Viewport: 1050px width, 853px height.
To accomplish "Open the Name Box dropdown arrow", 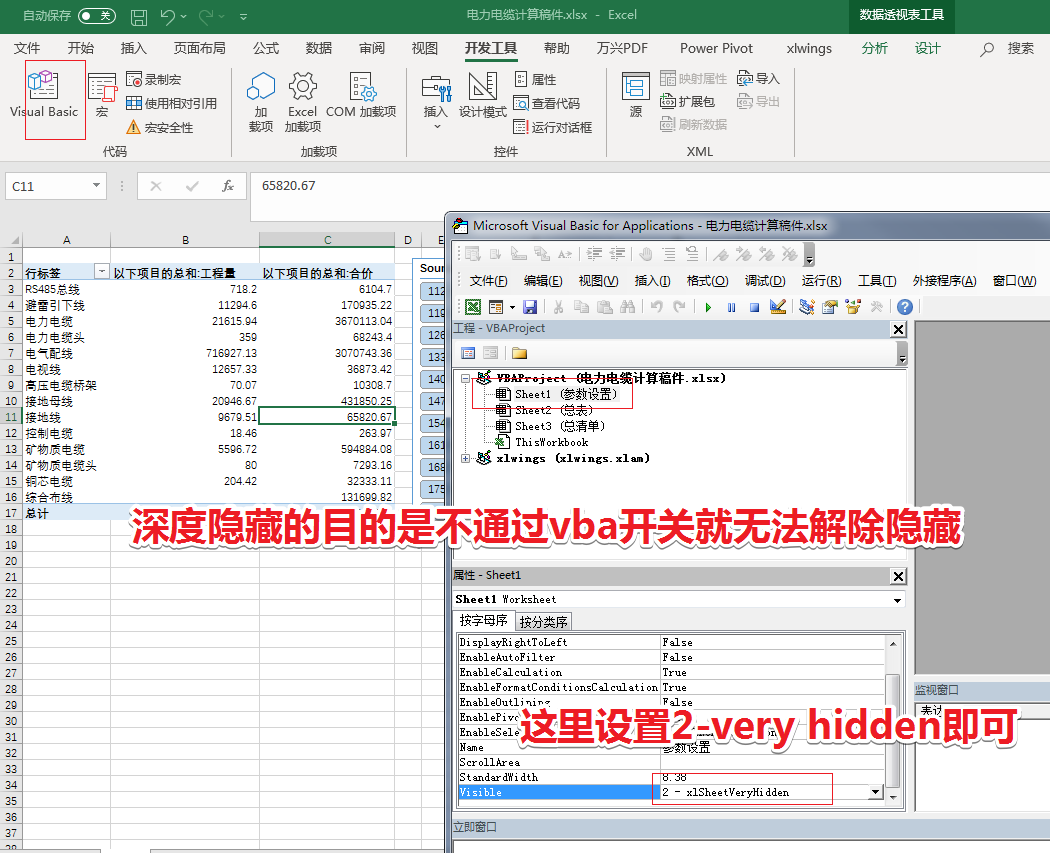I will [x=96, y=185].
